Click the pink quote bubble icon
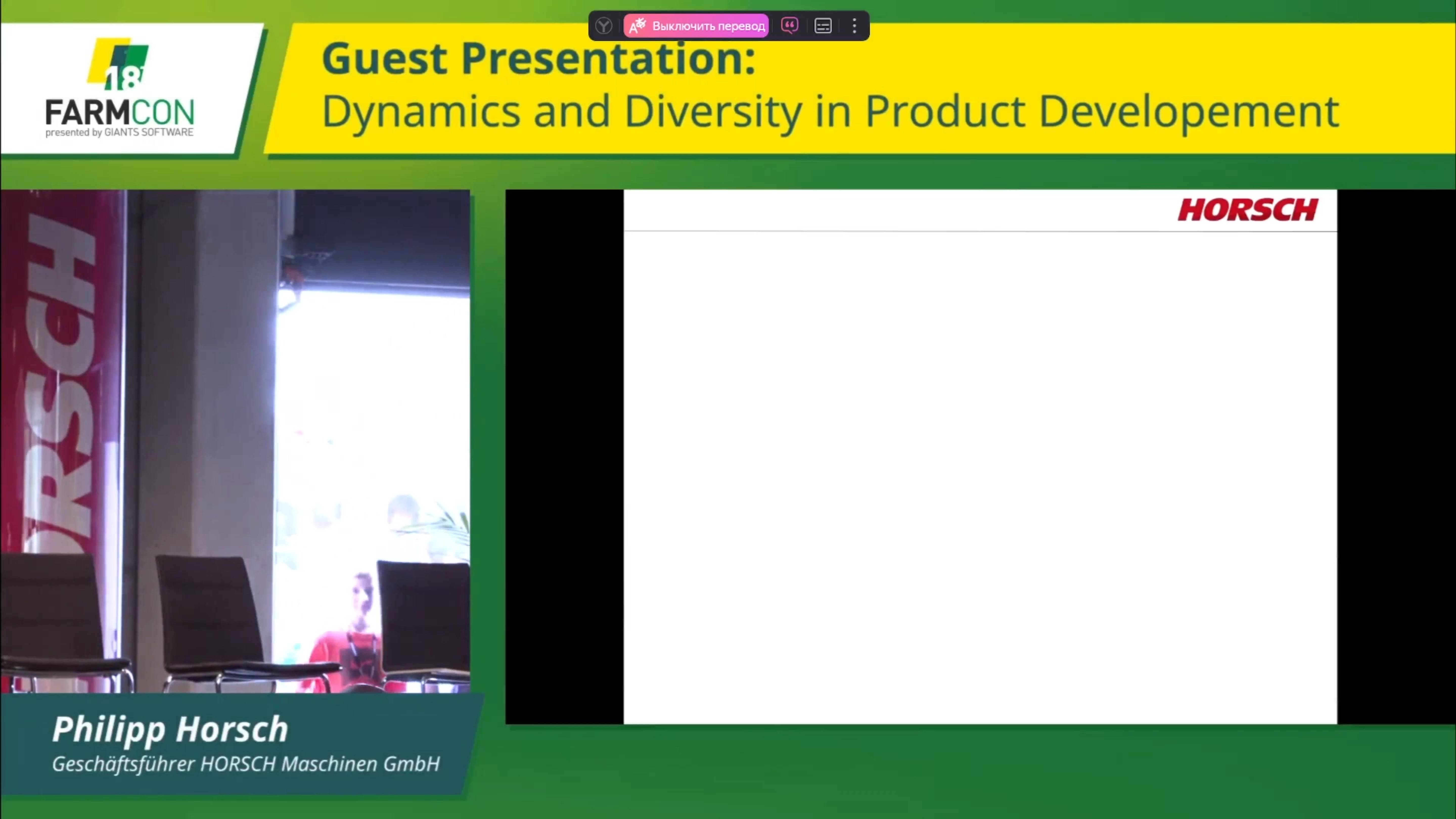1456x819 pixels. point(790,26)
